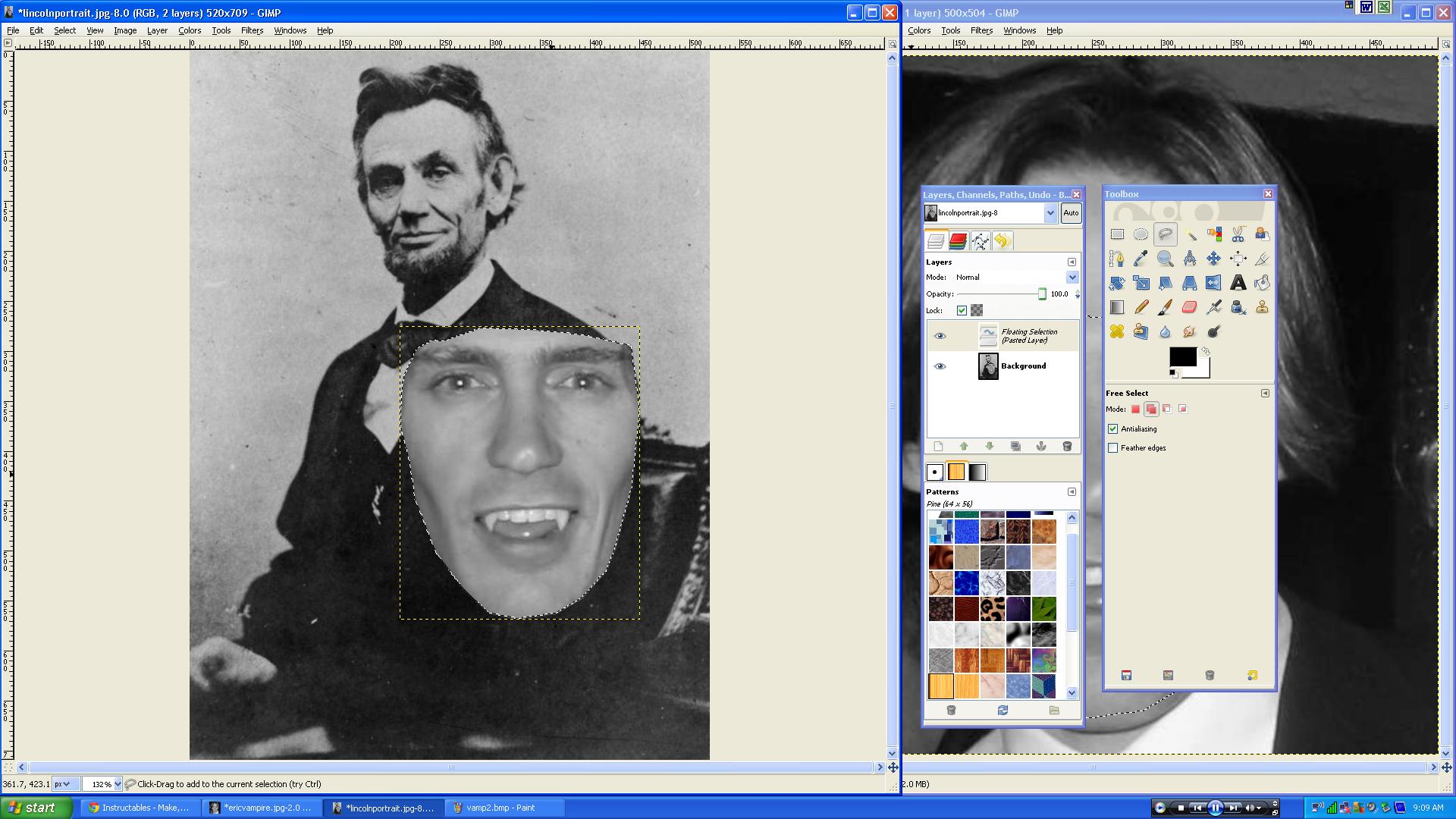Open the Patterns panel tab menu arrow

1072,492
